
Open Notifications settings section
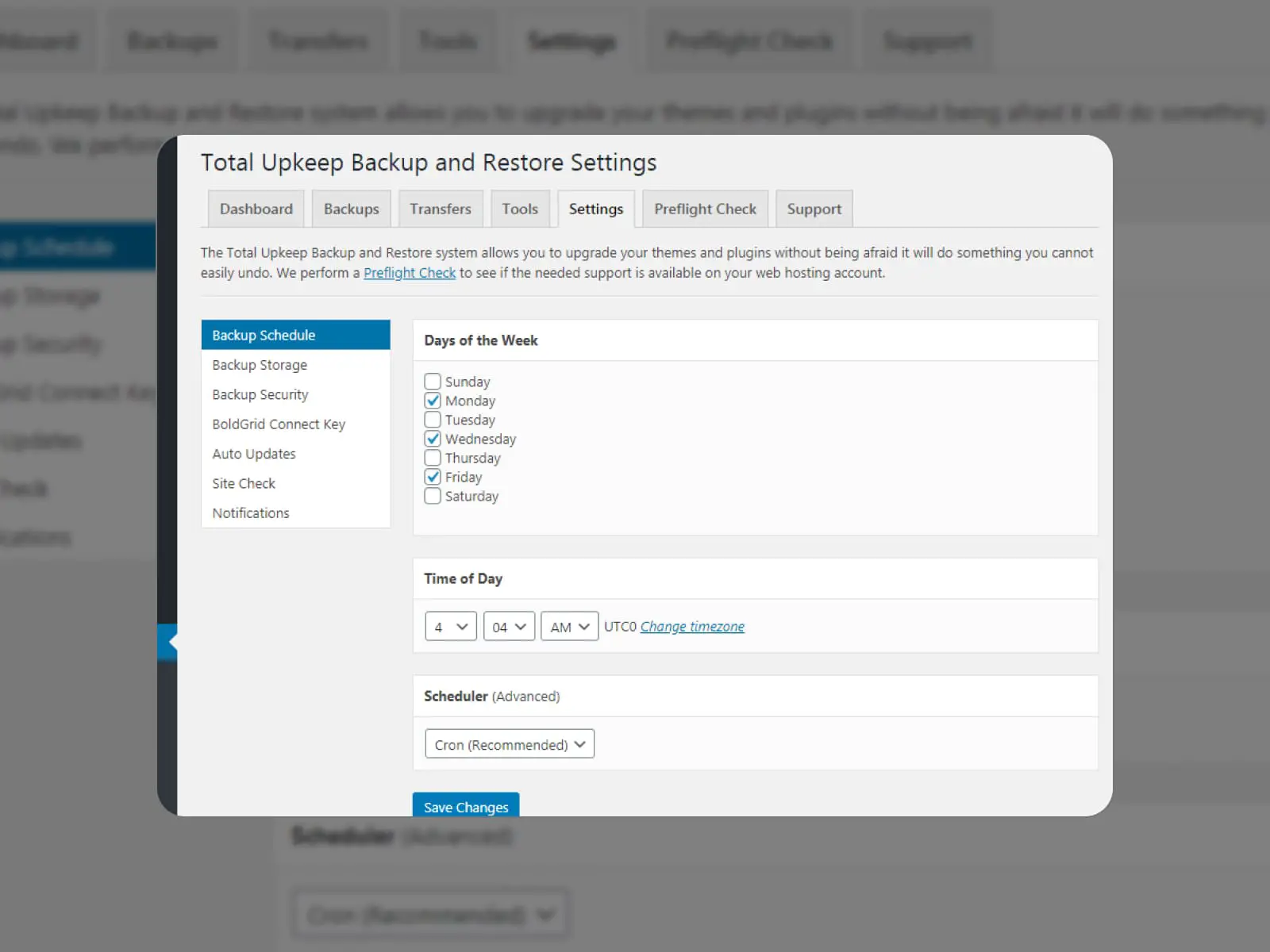point(295,512)
